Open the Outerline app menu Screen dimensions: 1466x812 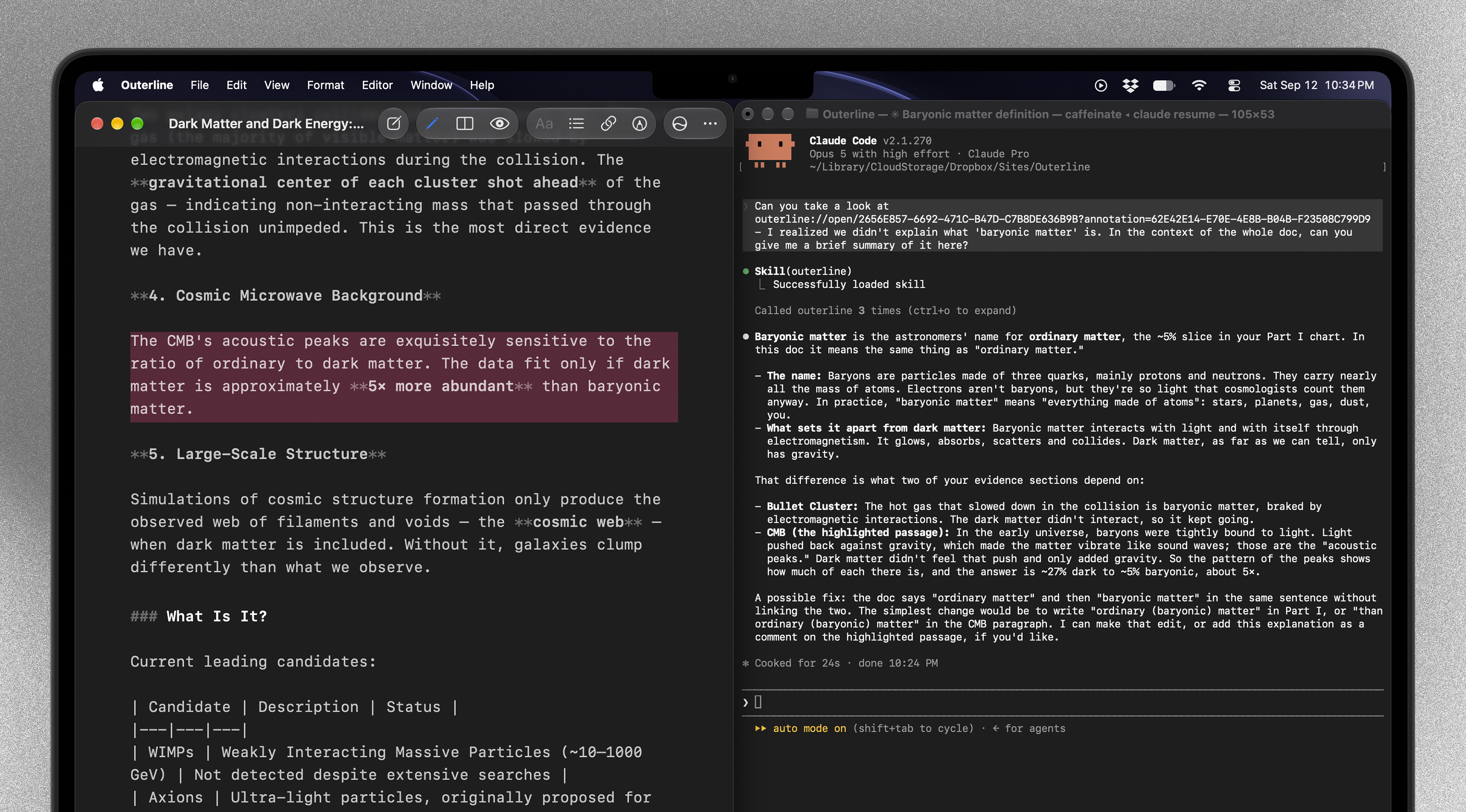point(147,85)
